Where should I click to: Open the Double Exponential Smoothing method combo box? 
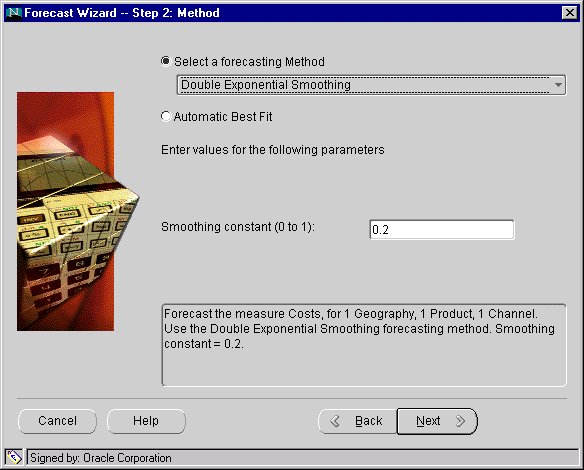pyautogui.click(x=371, y=85)
